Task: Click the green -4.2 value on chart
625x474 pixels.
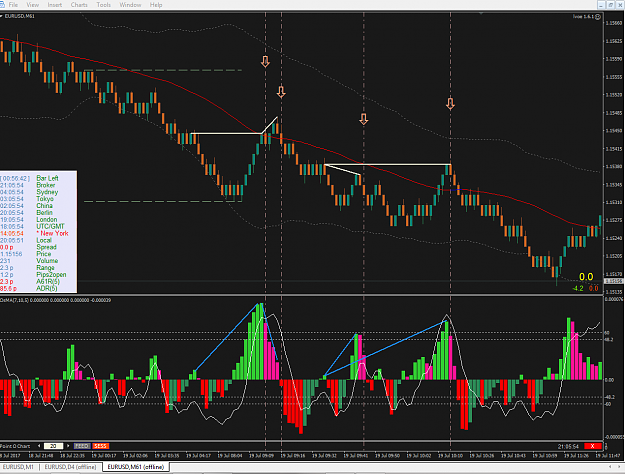Action: pyautogui.click(x=578, y=288)
